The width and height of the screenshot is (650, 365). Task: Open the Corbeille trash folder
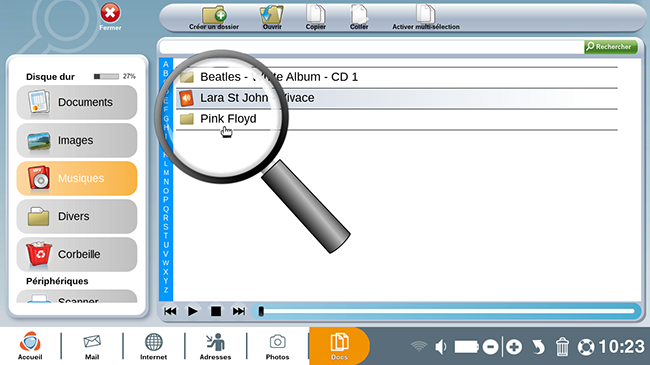tap(77, 254)
